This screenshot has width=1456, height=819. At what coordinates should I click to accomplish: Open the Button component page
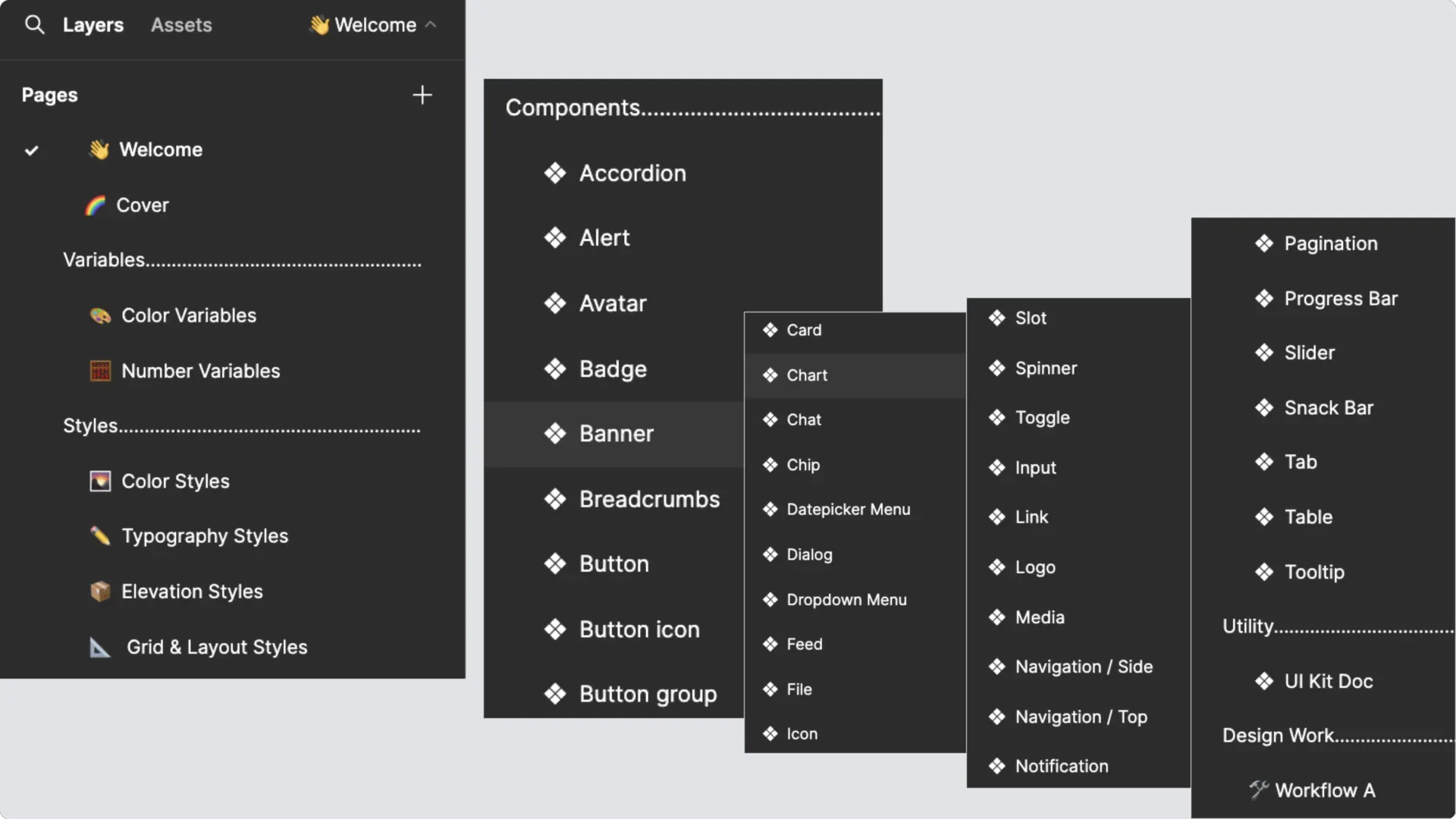(614, 564)
